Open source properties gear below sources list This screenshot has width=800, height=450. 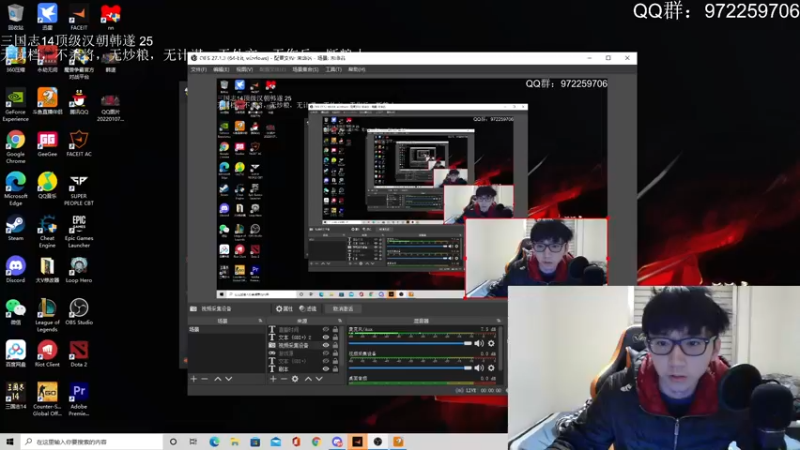(295, 379)
